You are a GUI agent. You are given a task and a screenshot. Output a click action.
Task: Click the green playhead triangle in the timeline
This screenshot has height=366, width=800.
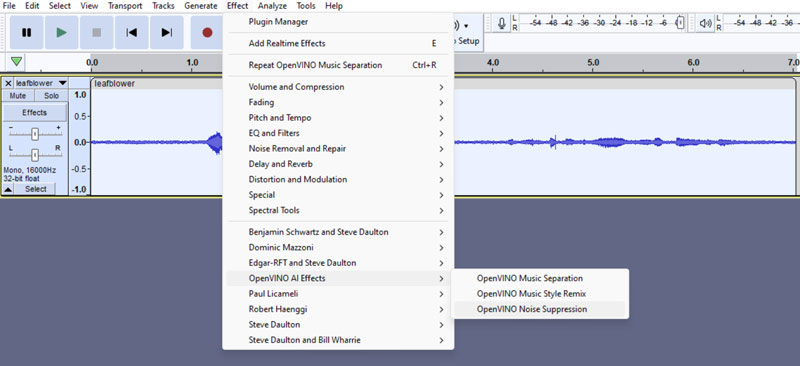(17, 62)
